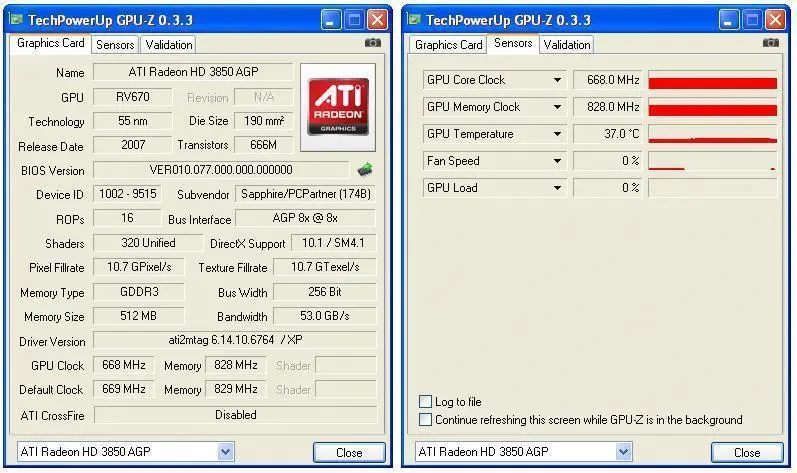Click the ATI Radeon logo image
Screen dimensions: 797x473
point(338,107)
